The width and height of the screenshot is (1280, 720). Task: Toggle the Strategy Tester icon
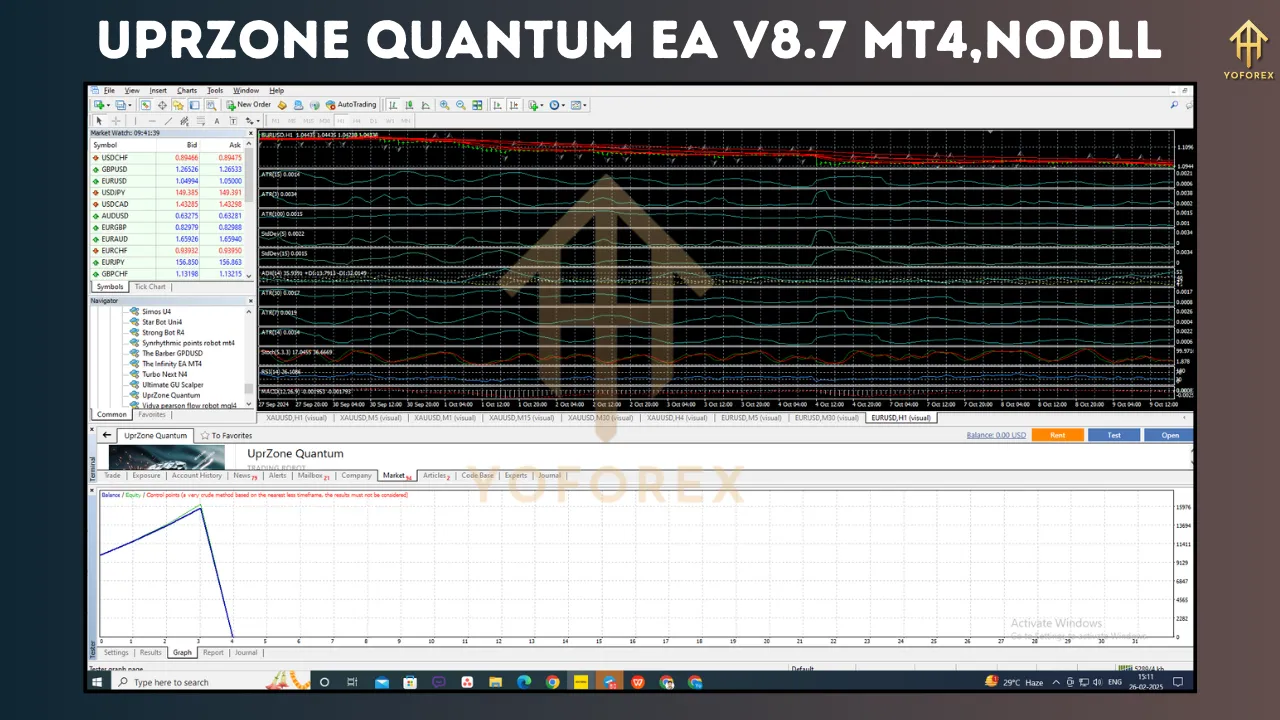(210, 104)
